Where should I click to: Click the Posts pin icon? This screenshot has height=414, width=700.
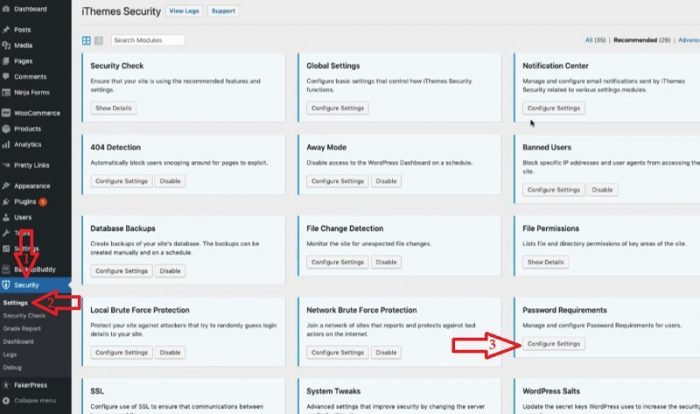point(6,29)
